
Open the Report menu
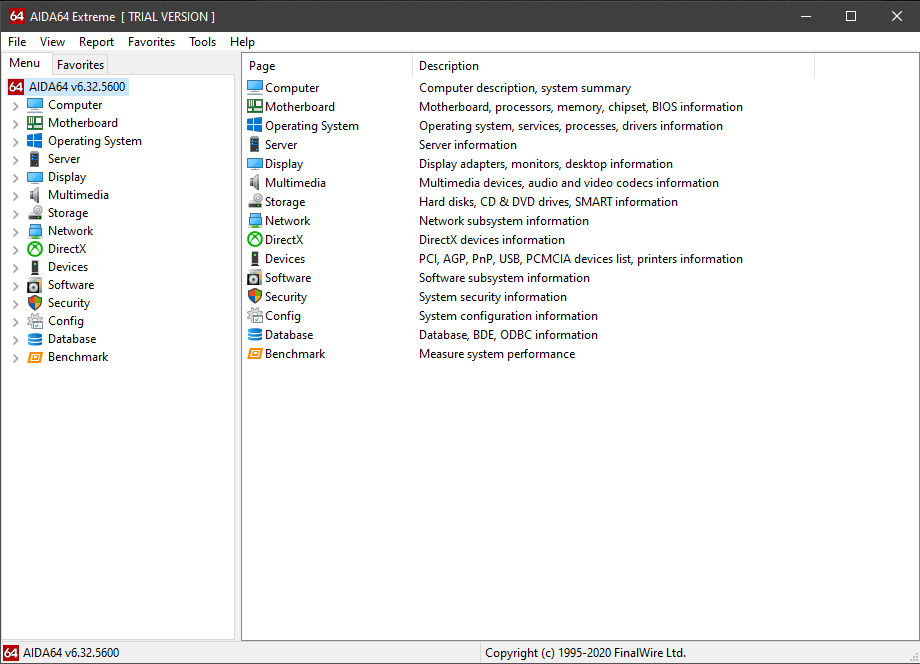[x=96, y=42]
